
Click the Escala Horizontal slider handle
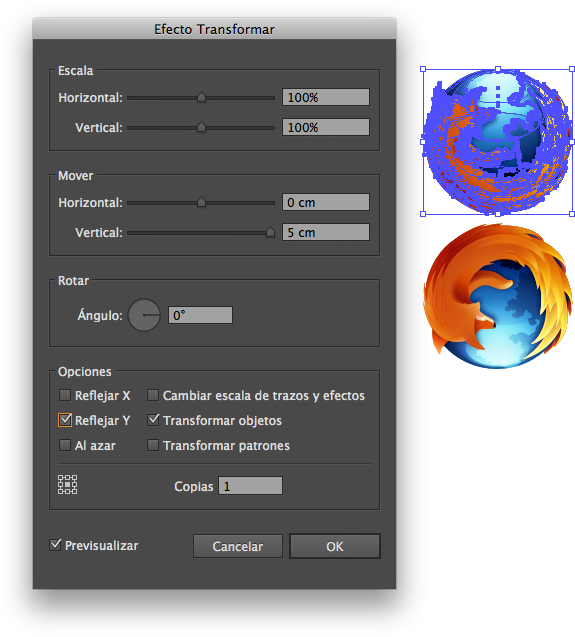pos(201,97)
